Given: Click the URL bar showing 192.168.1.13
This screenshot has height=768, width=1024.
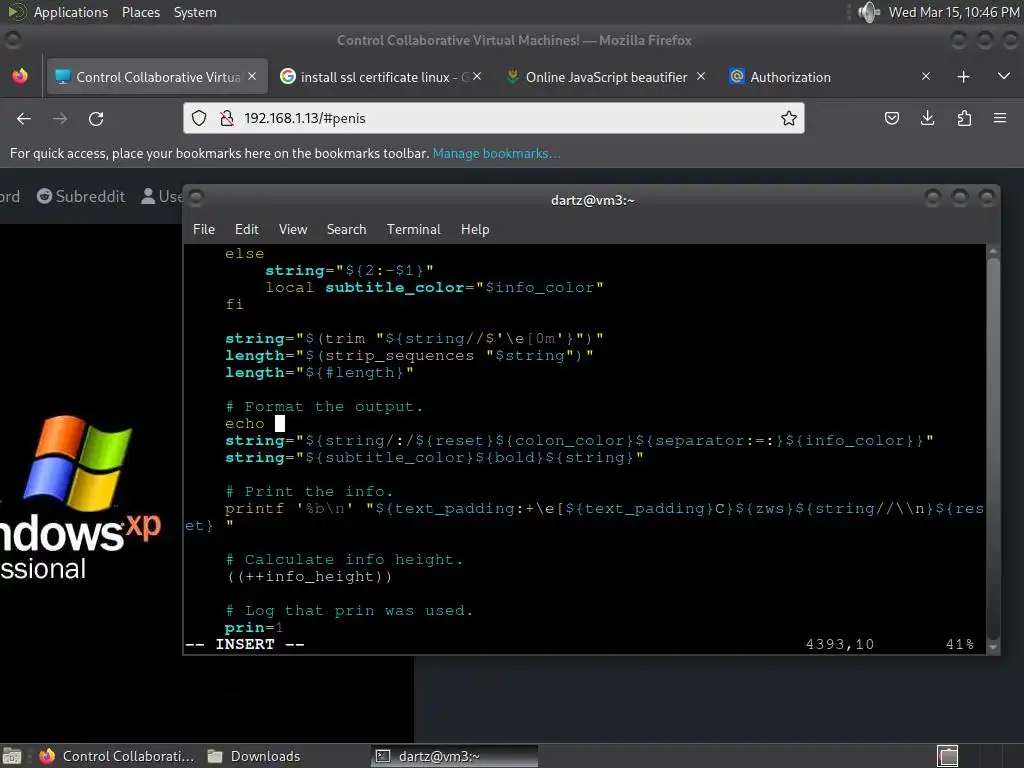Looking at the screenshot, I should (494, 118).
